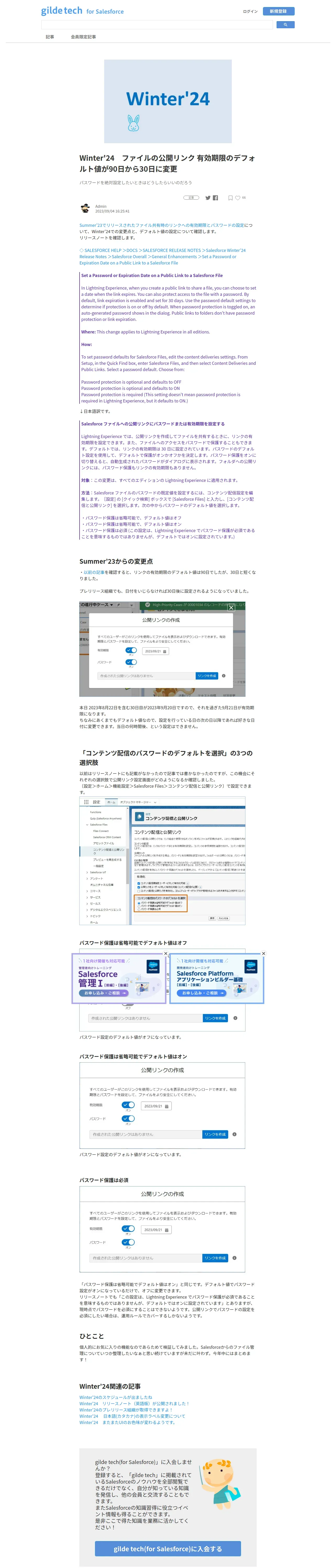Viewport: 336px width, 1568px height.
Task: Open the Winter'24 リリースノート（英語版）link
Action: [134, 1404]
